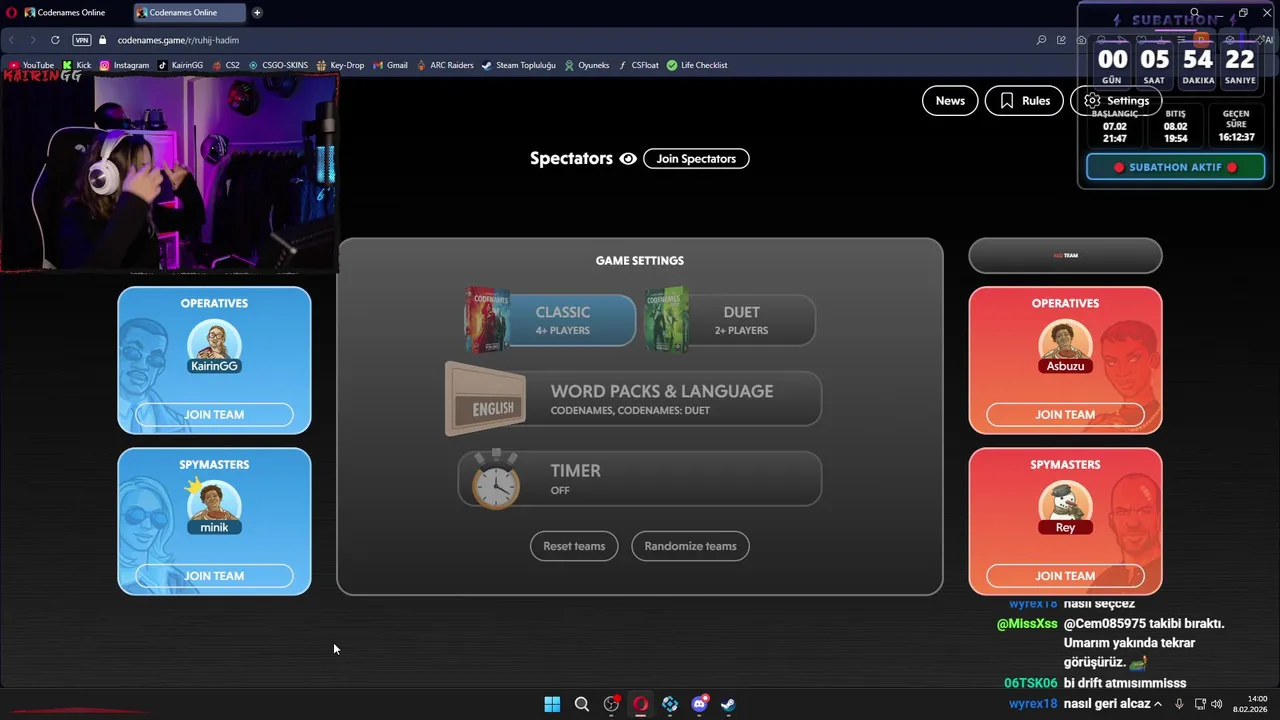
Task: Open Word Packs & Language settings
Action: 634,399
